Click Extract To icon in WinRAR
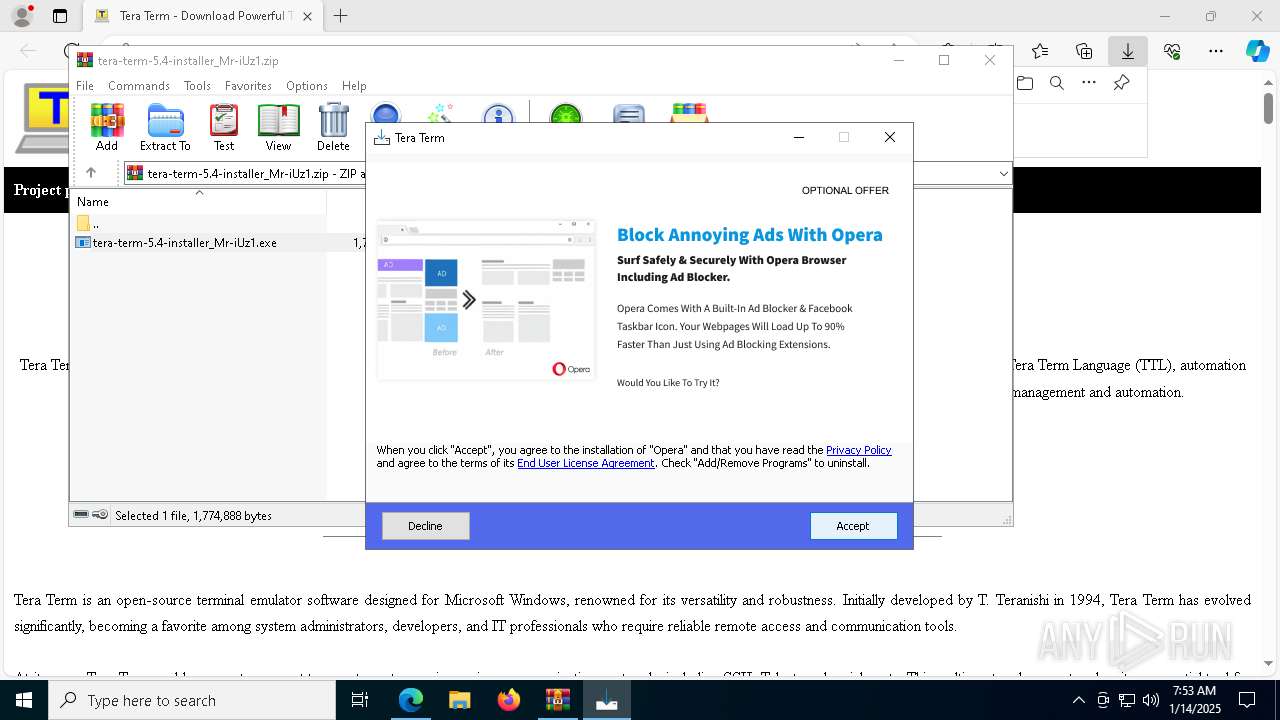This screenshot has width=1280, height=720. tap(165, 127)
